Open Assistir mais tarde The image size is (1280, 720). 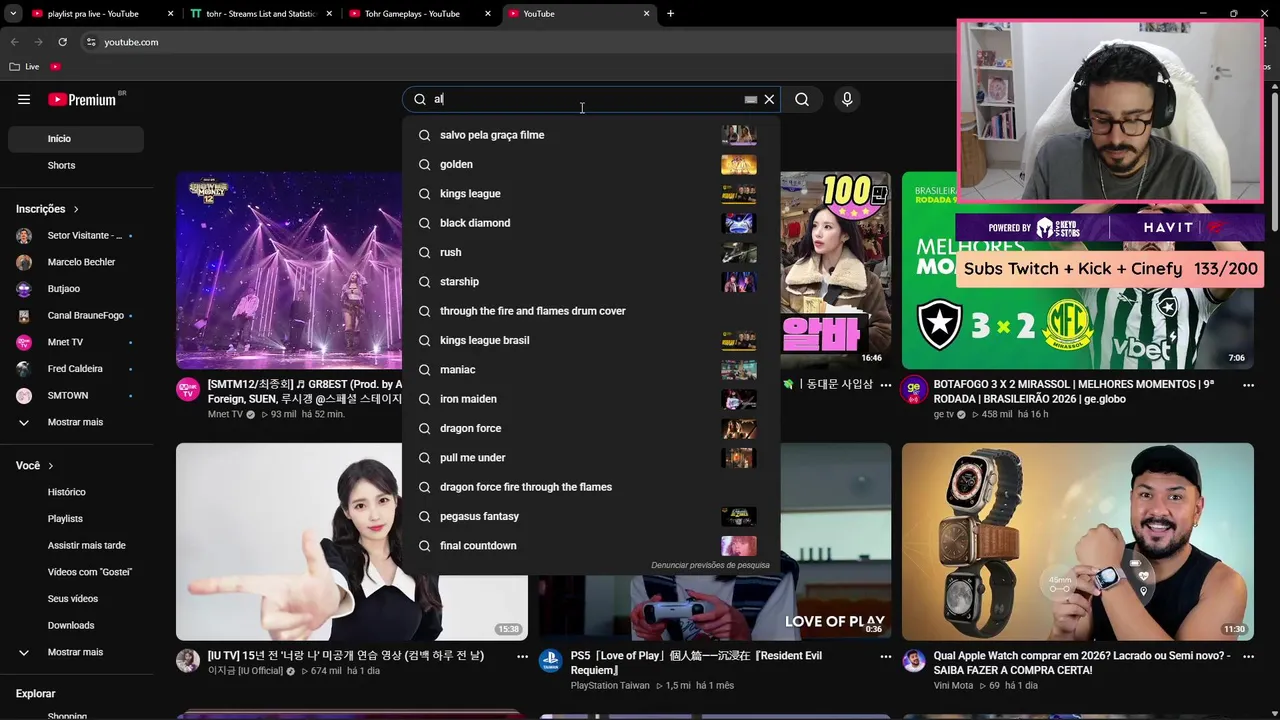(x=76, y=546)
